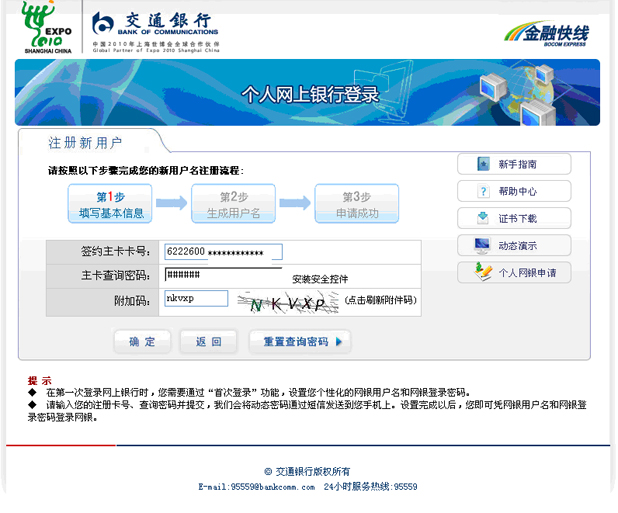Click 点击刷新附件码 refresh text
The width and height of the screenshot is (618, 513).
pyautogui.click(x=381, y=300)
